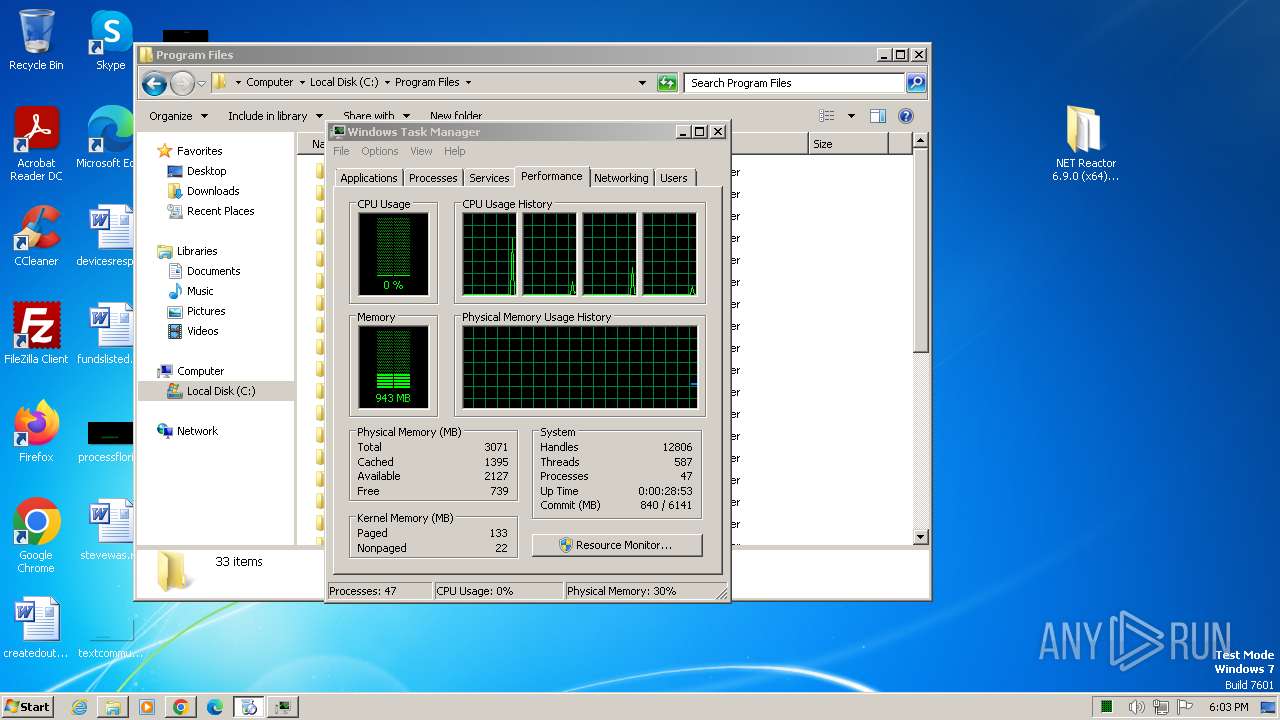Switch to the Processes tab
This screenshot has width=1280, height=720.
pos(433,178)
